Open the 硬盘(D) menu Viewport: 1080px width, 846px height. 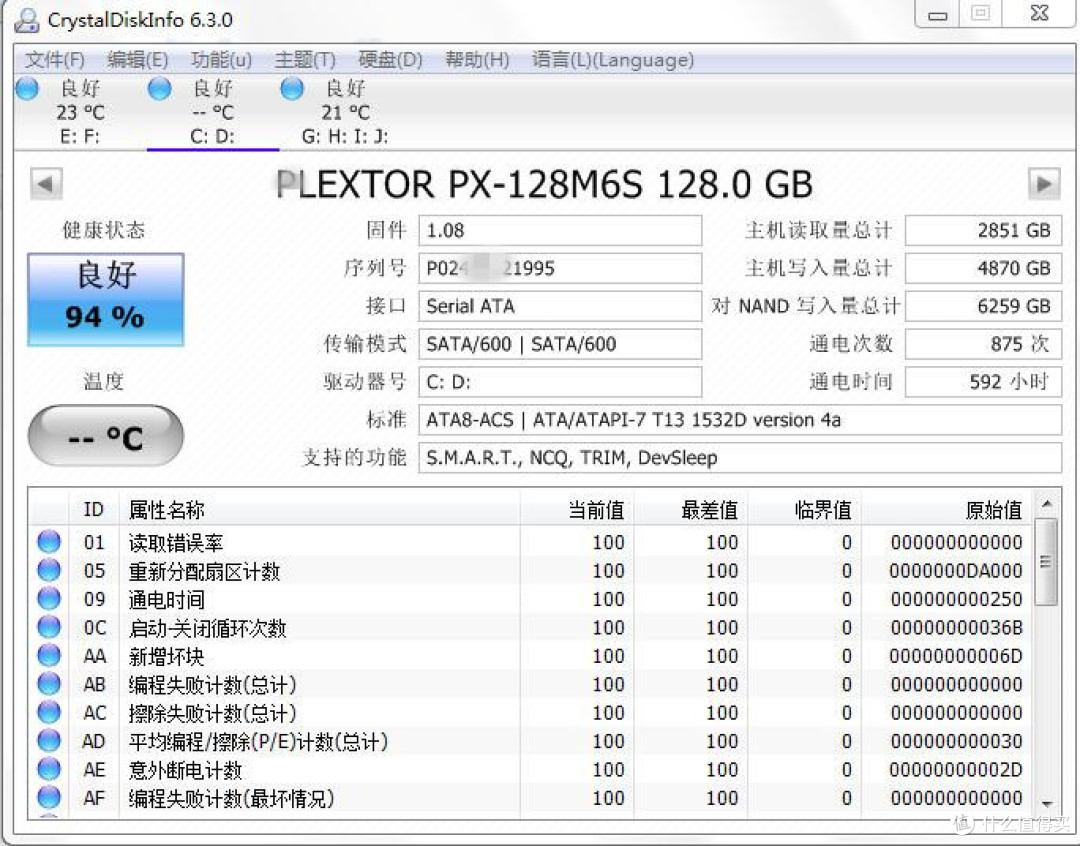pos(391,60)
